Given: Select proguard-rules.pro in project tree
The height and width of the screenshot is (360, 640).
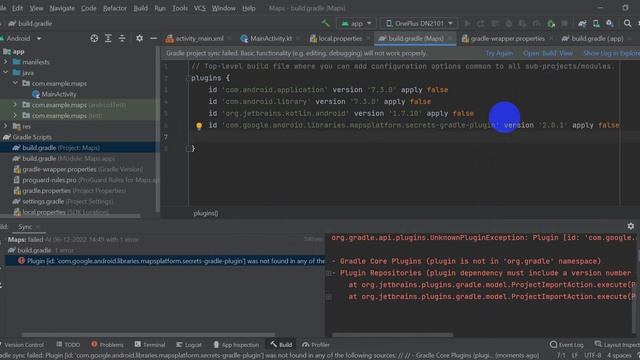Looking at the screenshot, I should pyautogui.click(x=86, y=180).
